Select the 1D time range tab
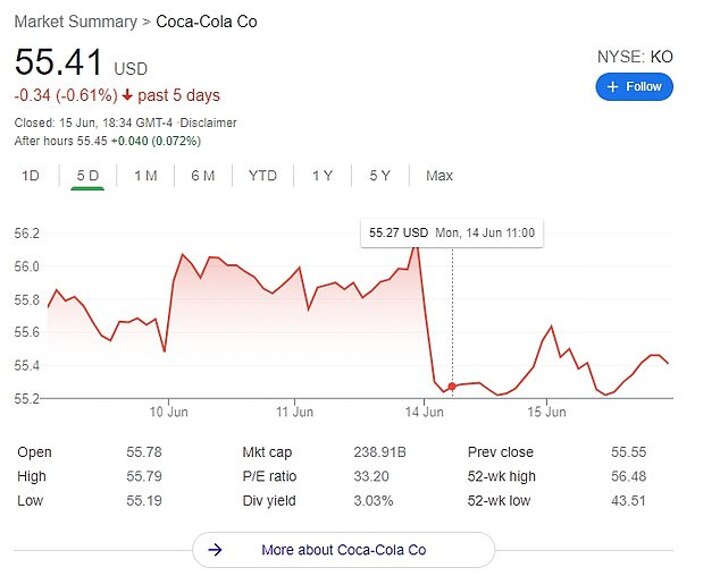The image size is (720, 576). tap(31, 176)
